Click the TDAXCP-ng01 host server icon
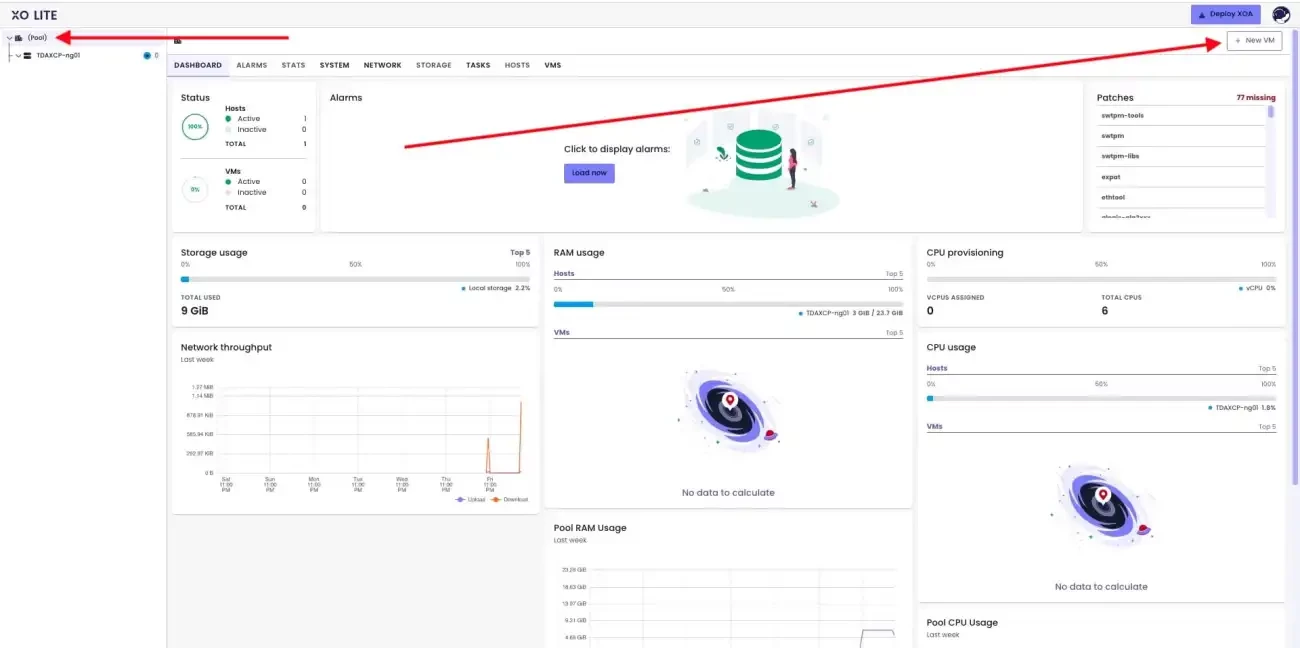This screenshot has width=1300, height=648. pos(27,56)
